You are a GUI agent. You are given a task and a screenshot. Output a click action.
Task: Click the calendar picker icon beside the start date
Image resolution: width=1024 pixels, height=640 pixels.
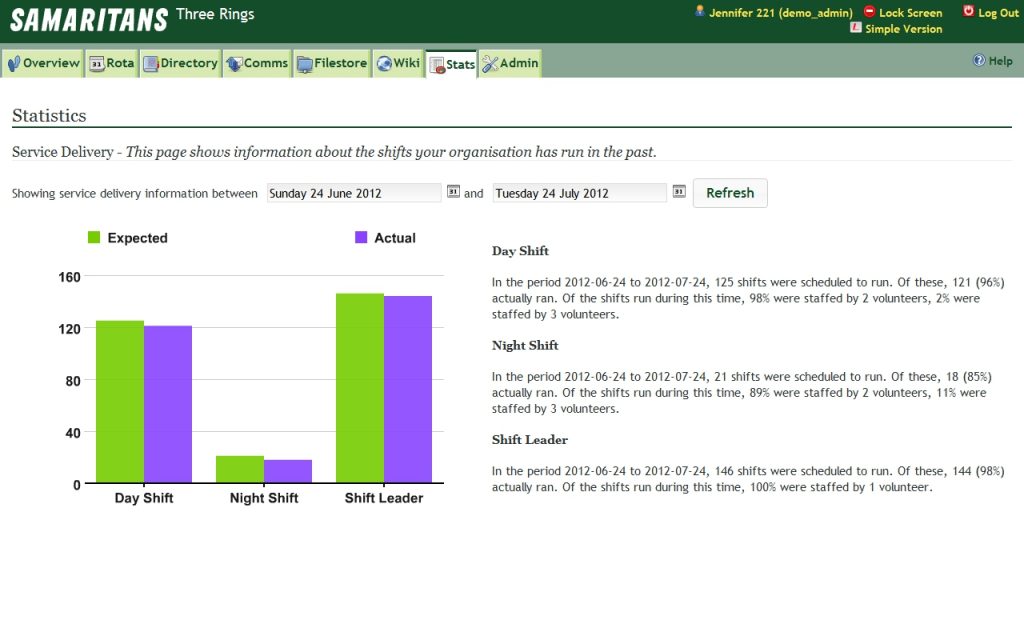point(455,192)
